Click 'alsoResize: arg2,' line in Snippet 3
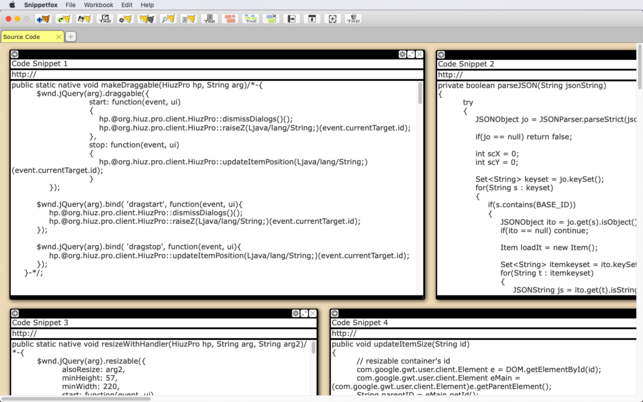The height and width of the screenshot is (402, 643). (x=93, y=369)
